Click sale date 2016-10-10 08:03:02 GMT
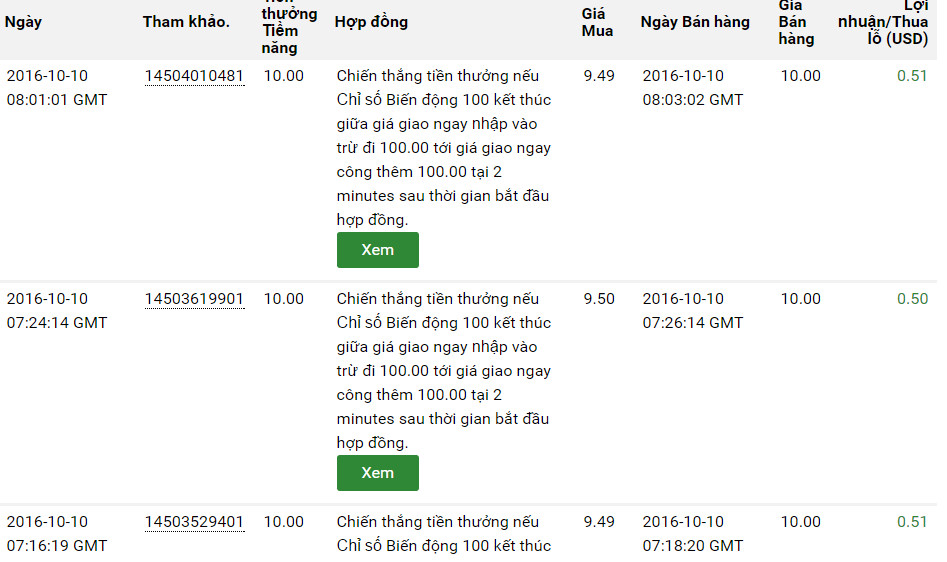The image size is (947, 562). click(x=693, y=88)
